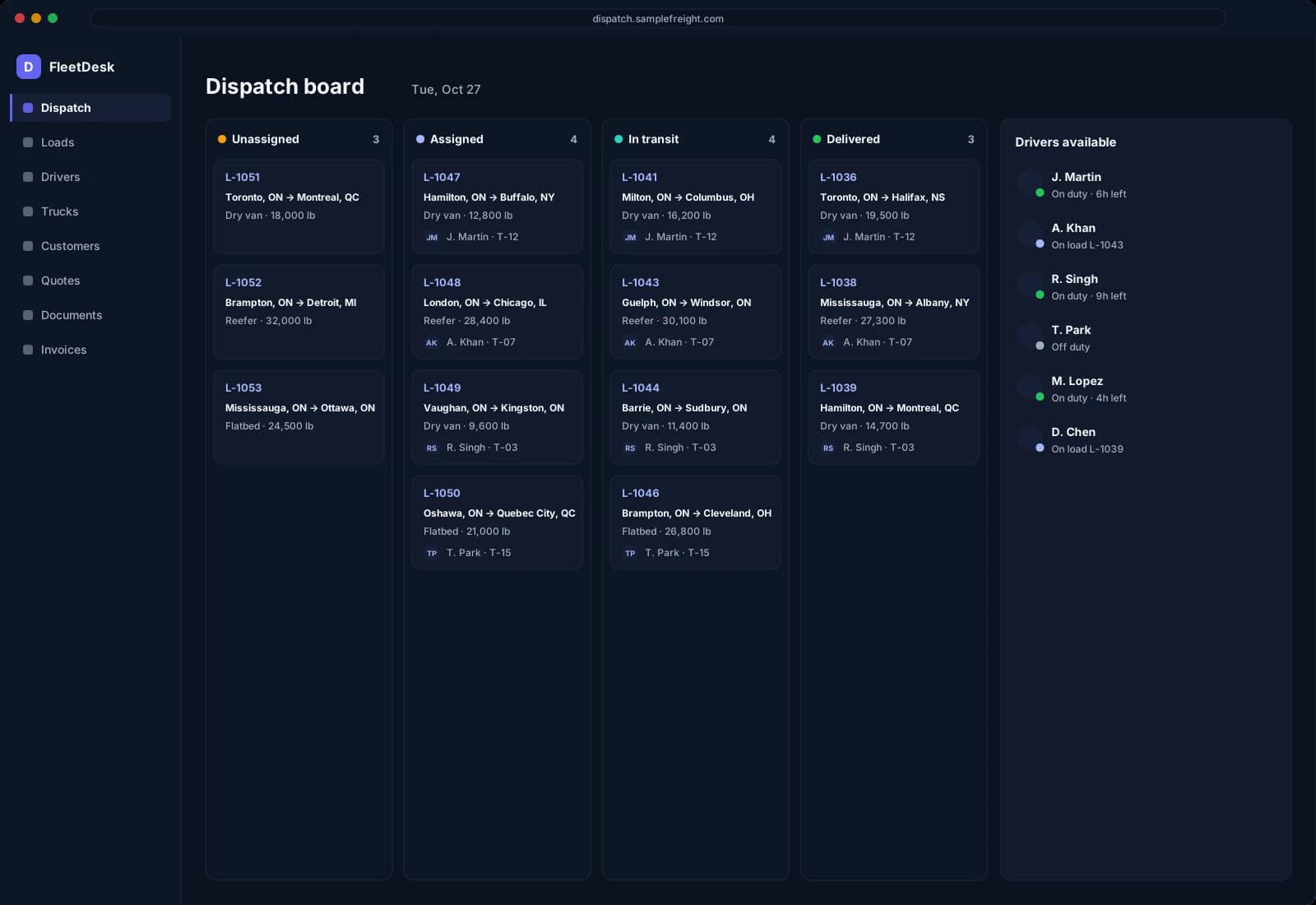Click the Invoices sidebar icon
Screen dimensions: 1316x905
coord(28,350)
